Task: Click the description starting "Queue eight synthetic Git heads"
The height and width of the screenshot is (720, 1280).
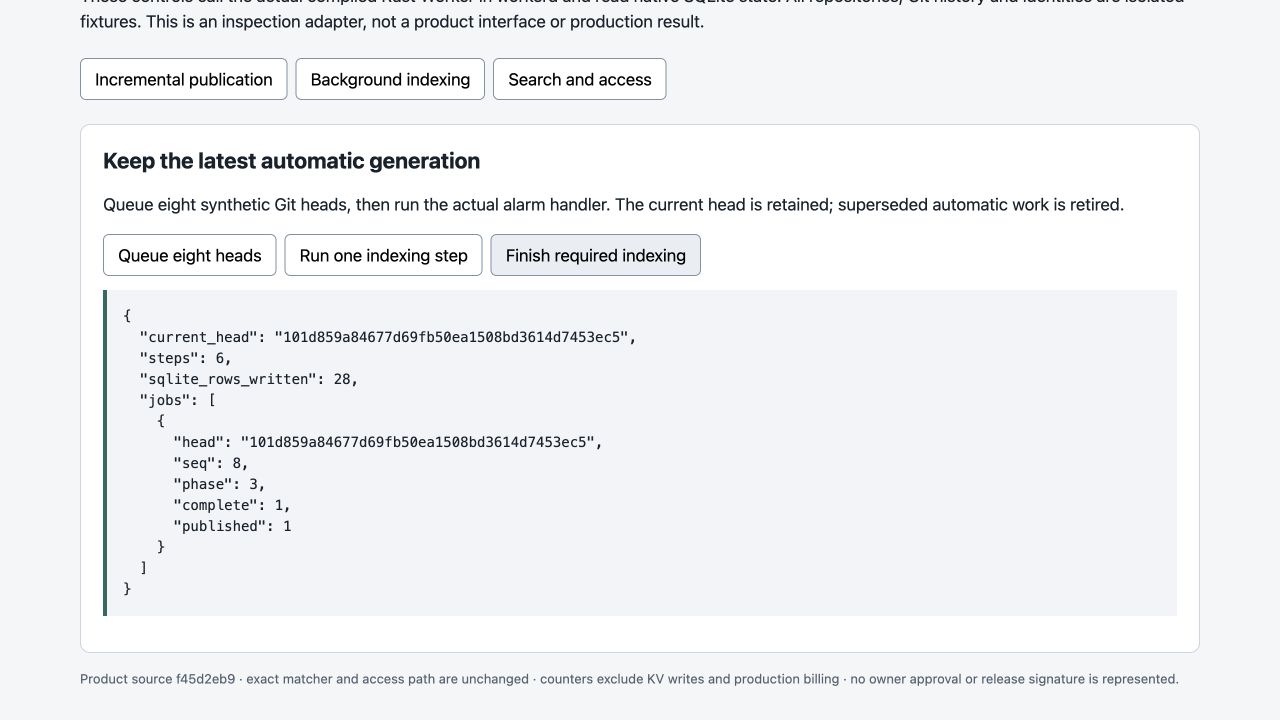Action: click(613, 205)
